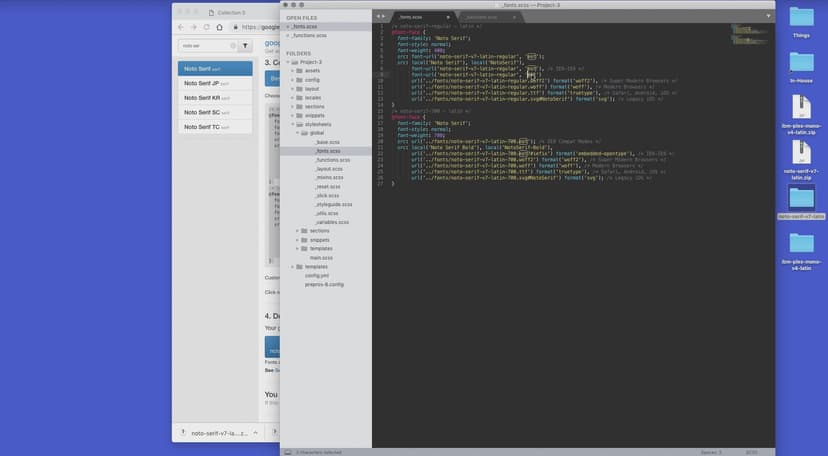Screen dimensions: 828x456
Task: Close the _fonts.scss editor tab
Action: pos(448,17)
